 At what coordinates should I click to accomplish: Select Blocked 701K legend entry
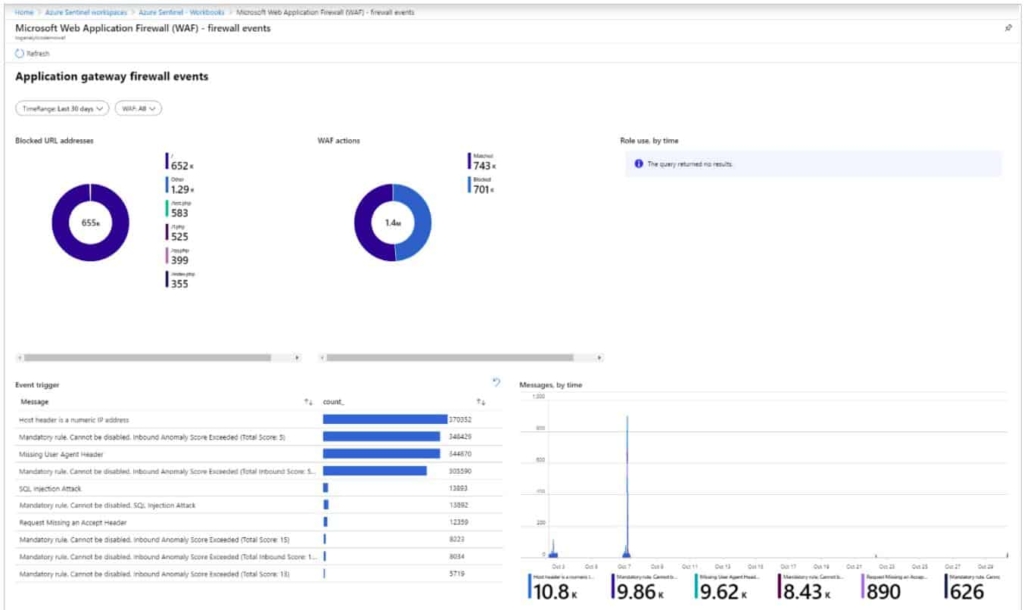coord(482,186)
